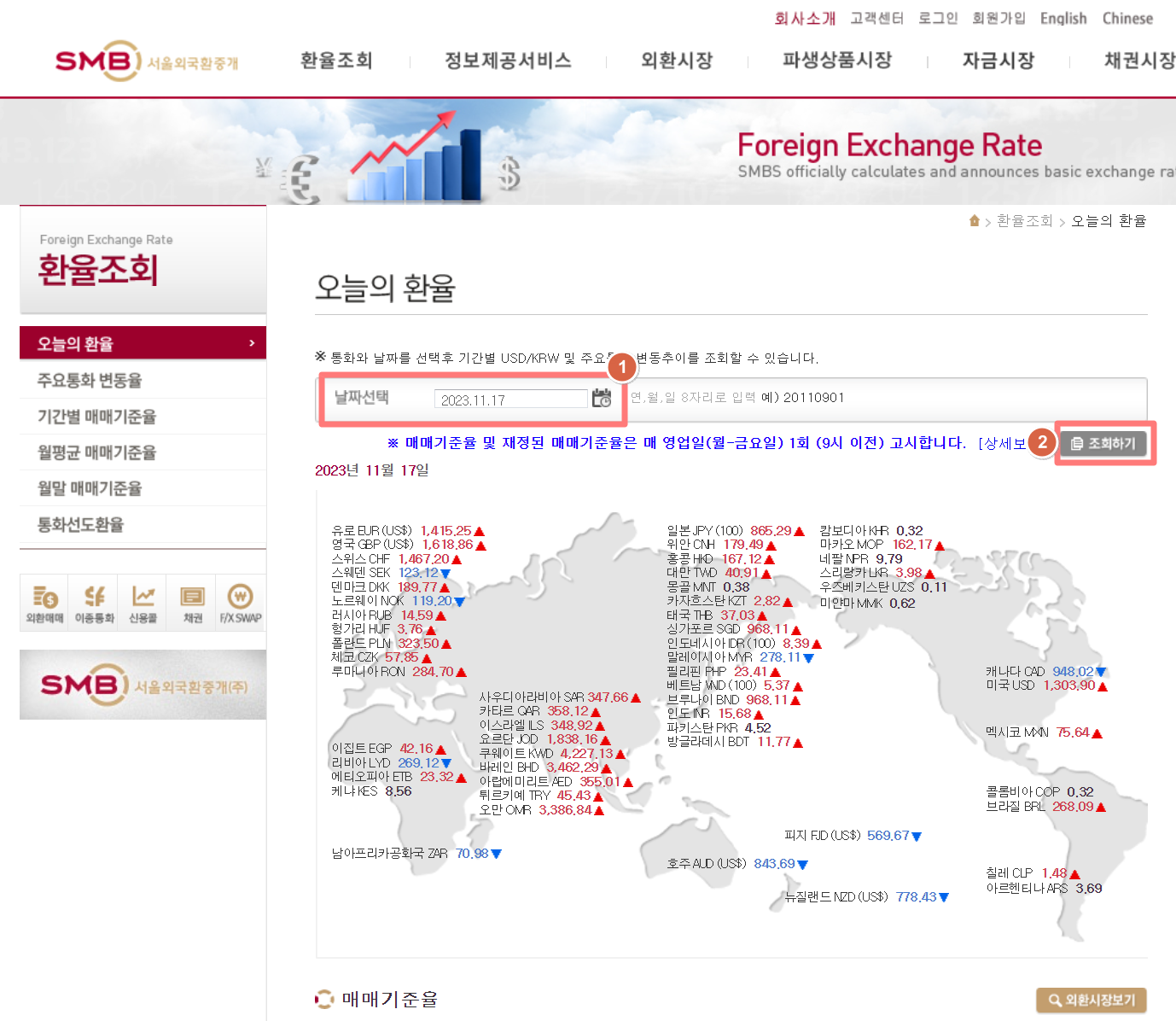
Task: Click the 외환시장보기 button
Action: [1092, 1001]
